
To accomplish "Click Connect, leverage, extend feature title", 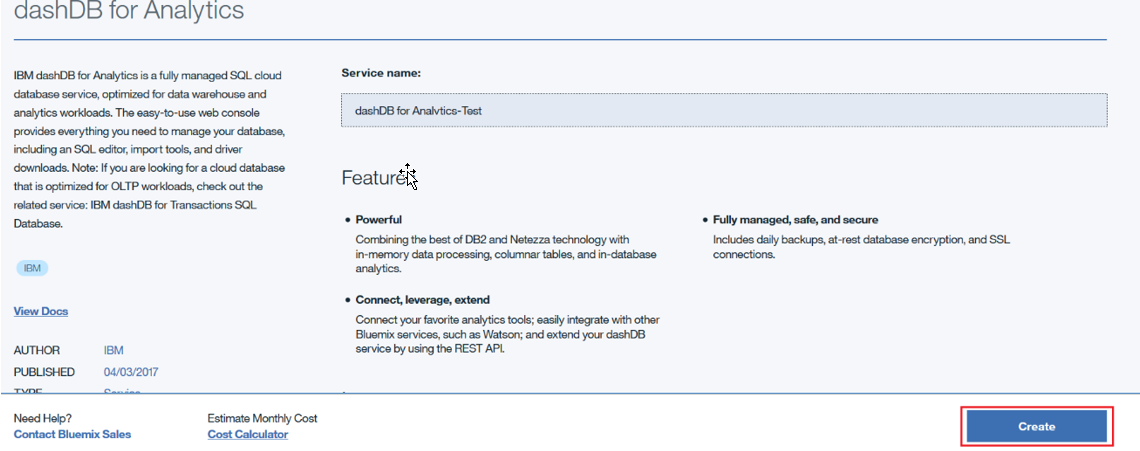I will coord(422,300).
